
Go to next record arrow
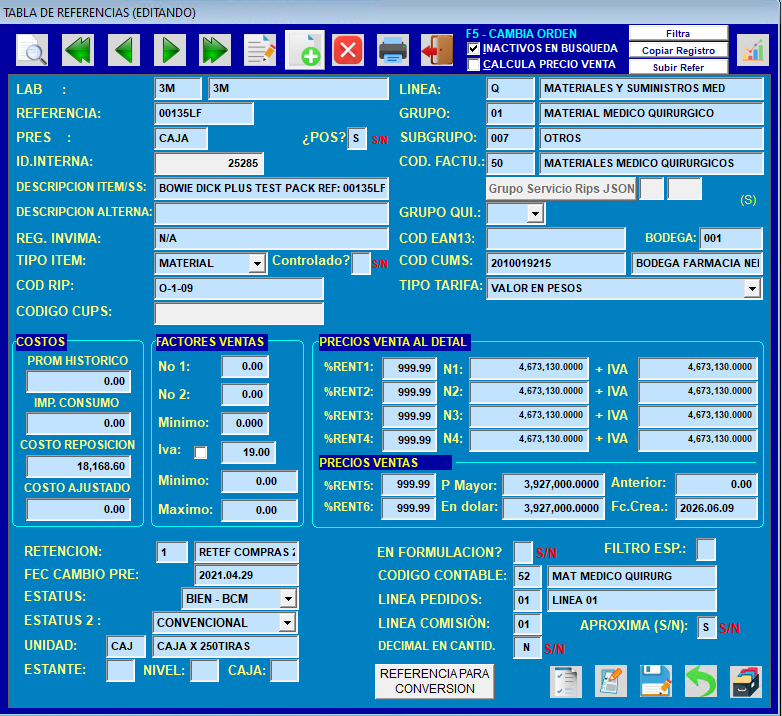(170, 50)
